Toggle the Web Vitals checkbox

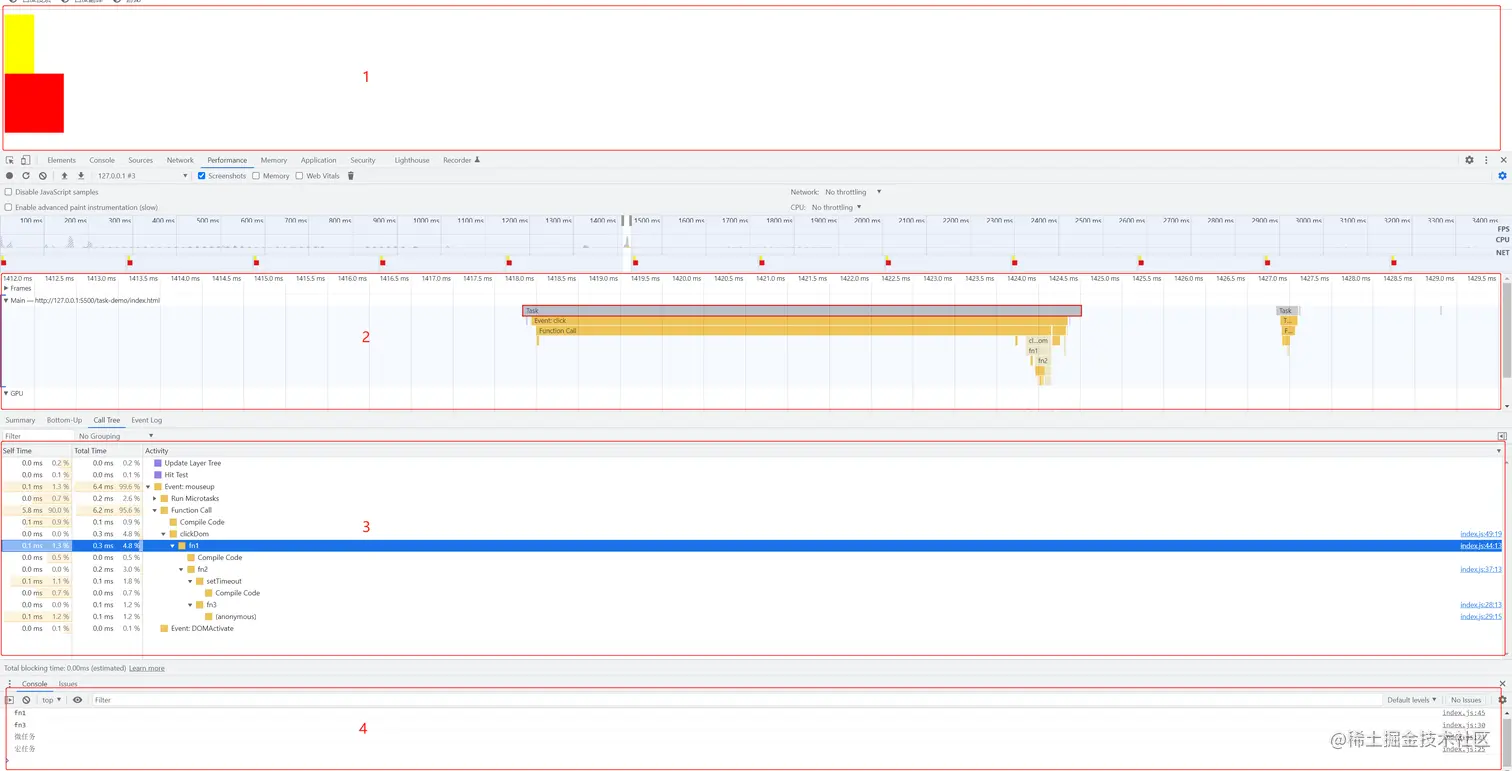coord(299,176)
